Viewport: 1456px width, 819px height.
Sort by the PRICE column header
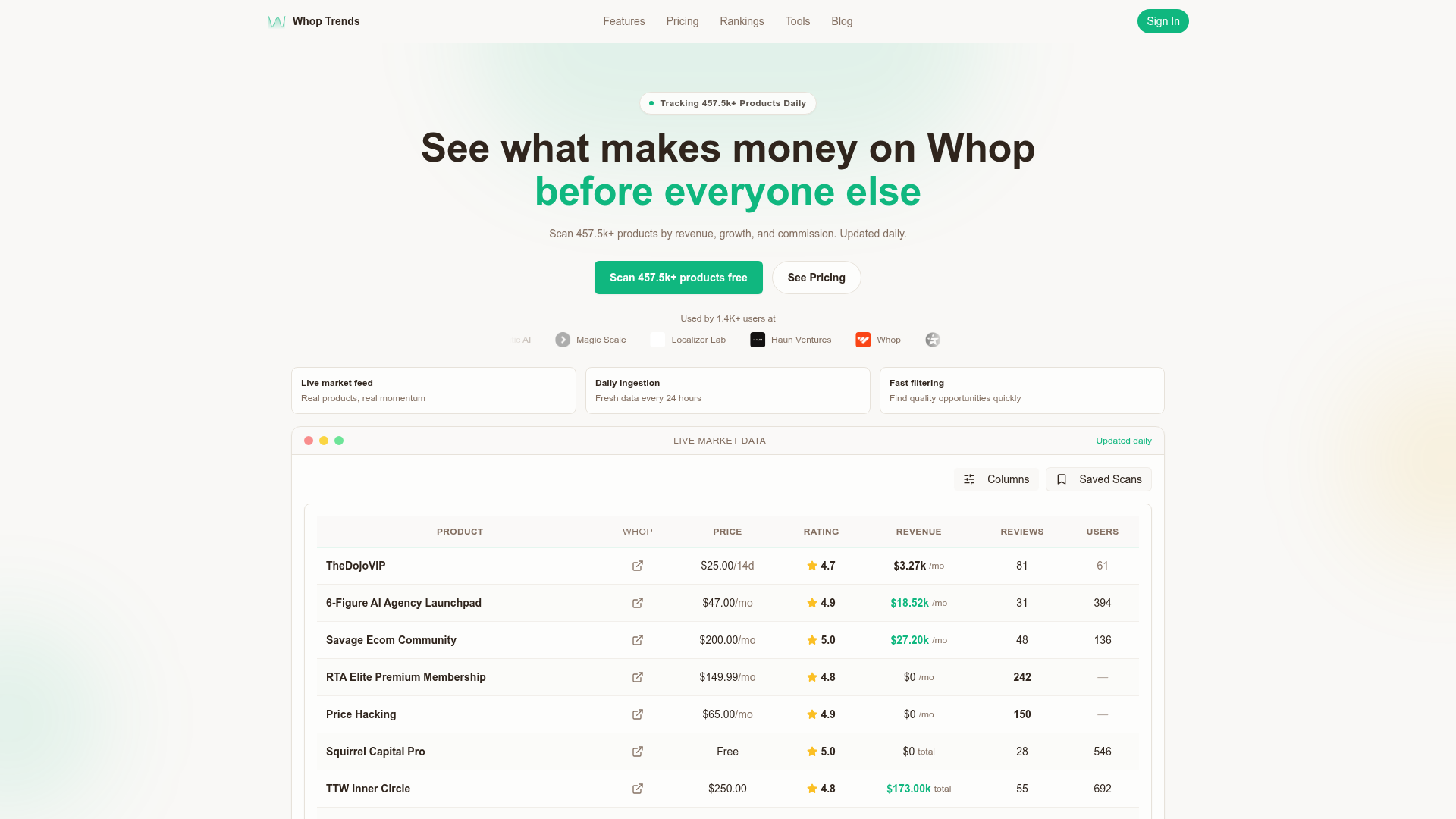coord(727,532)
